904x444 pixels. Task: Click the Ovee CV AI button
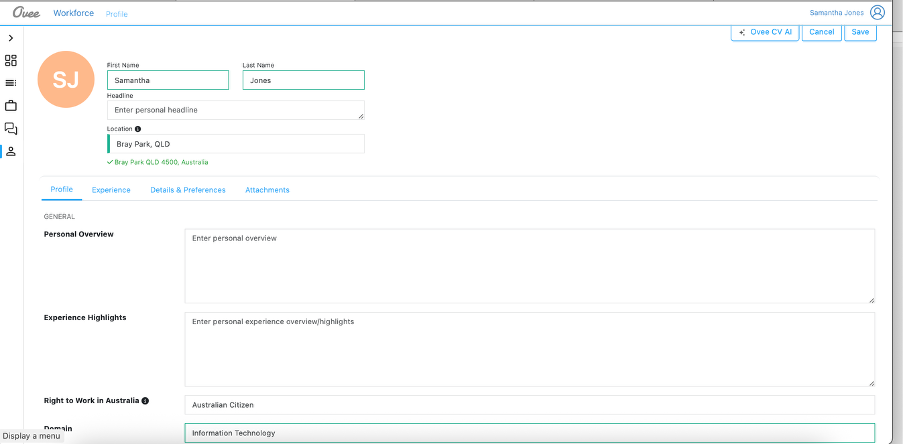(x=765, y=32)
